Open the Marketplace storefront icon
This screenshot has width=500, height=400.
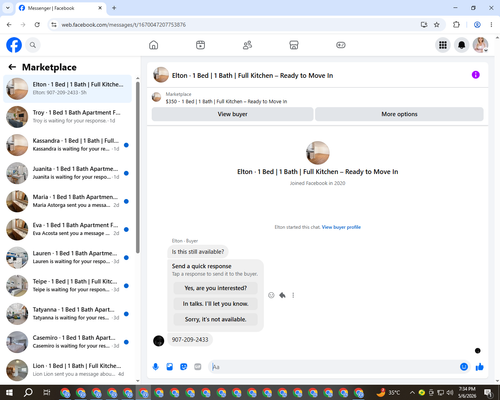click(294, 45)
